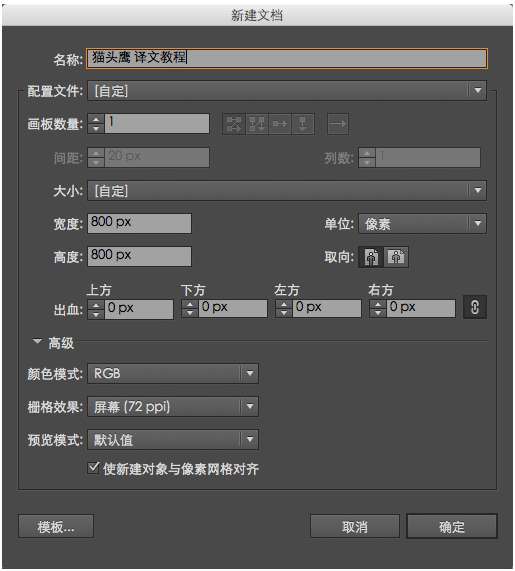The height and width of the screenshot is (571, 515).
Task: Open the 大小 size dropdown
Action: (x=287, y=190)
